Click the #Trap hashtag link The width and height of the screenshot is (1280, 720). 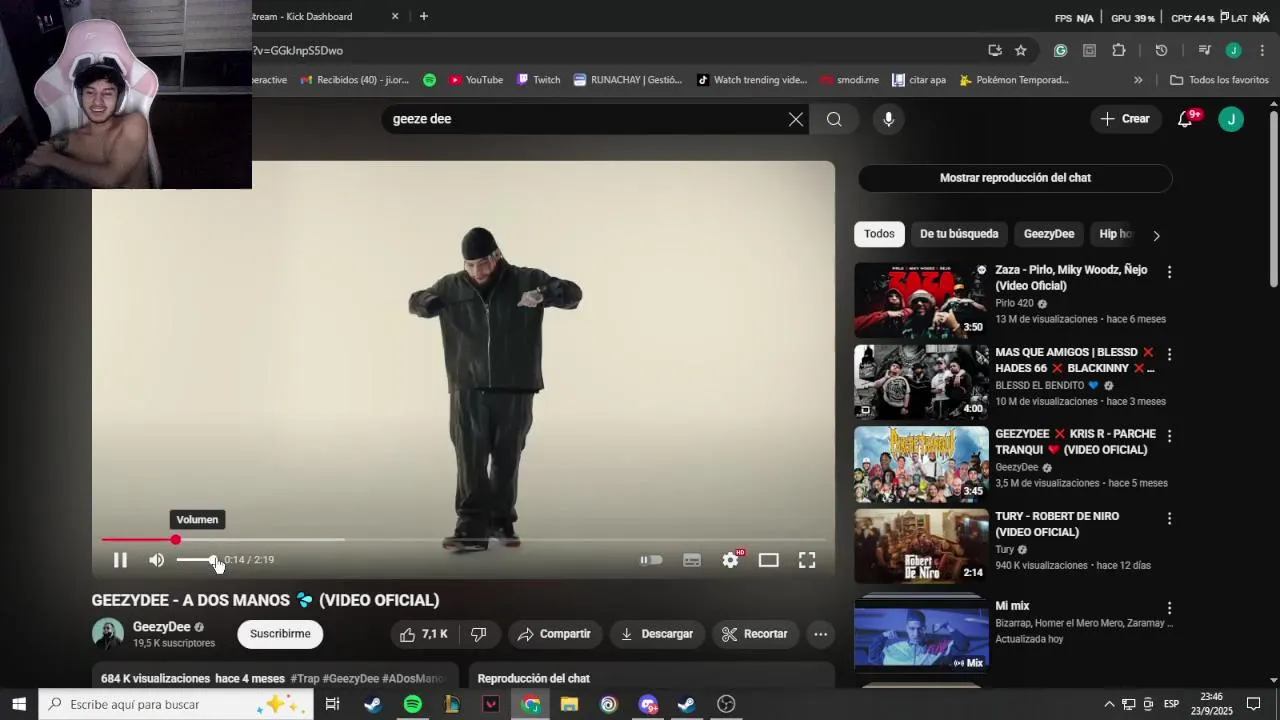304,678
